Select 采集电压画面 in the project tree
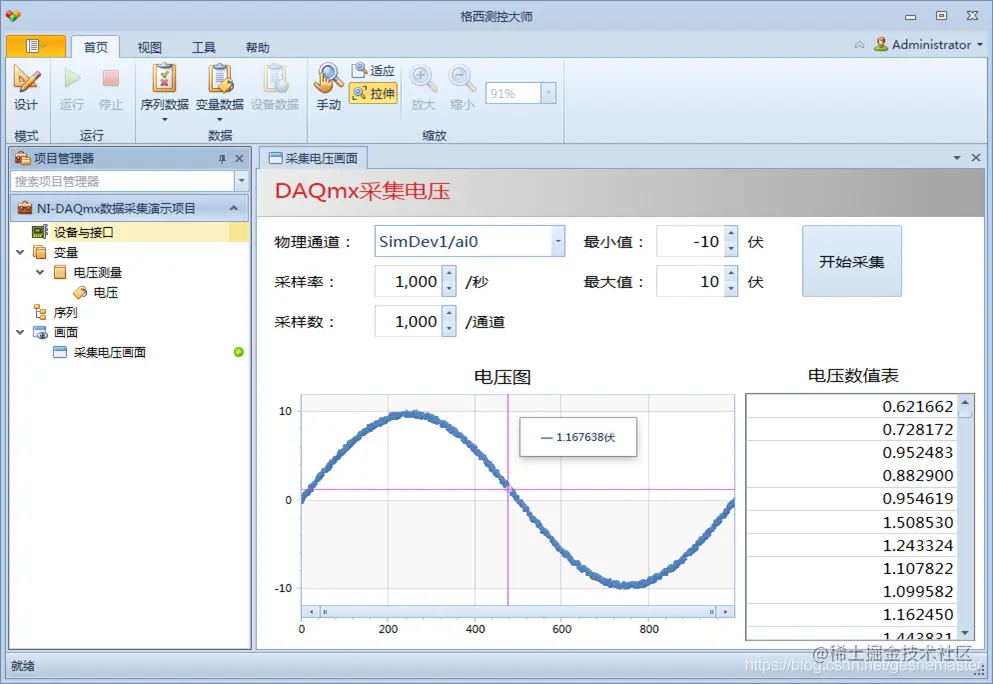Image resolution: width=993 pixels, height=684 pixels. 110,352
